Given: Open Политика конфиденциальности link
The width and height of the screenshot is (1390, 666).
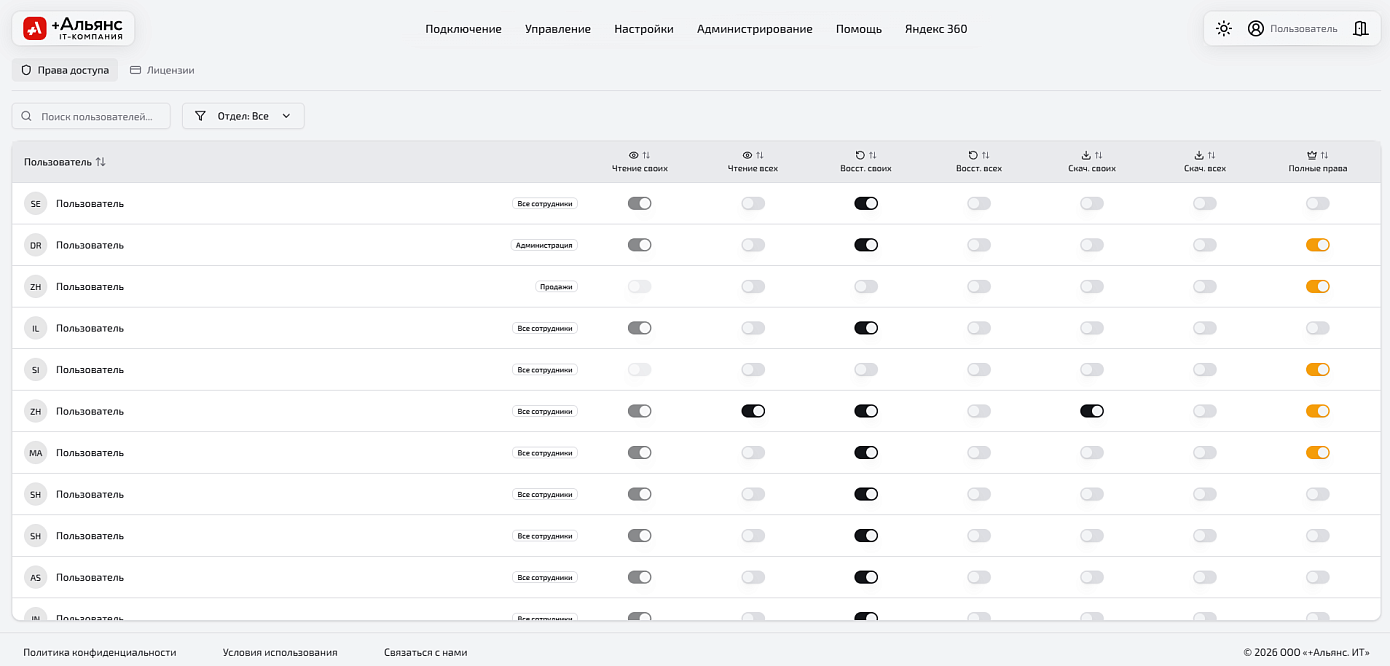Looking at the screenshot, I should click(100, 652).
